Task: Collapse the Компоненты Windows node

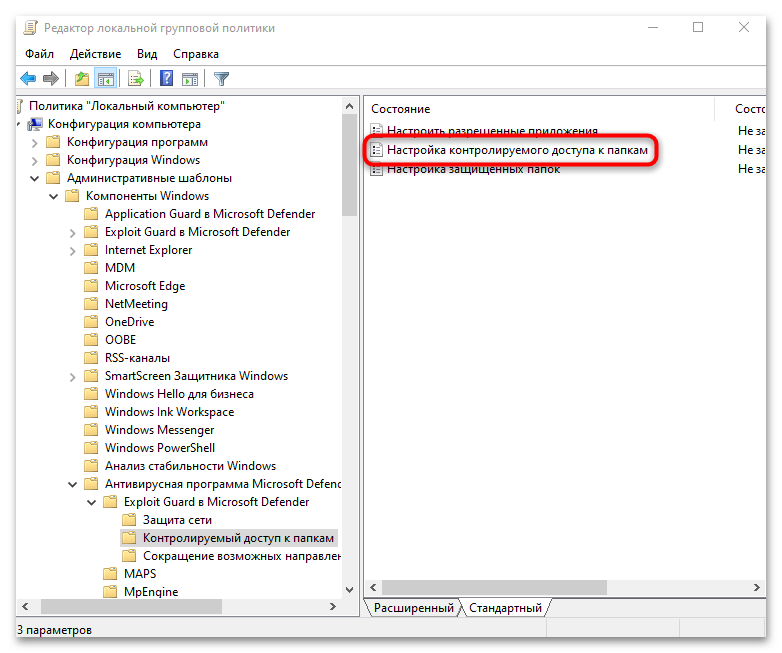Action: (53, 197)
